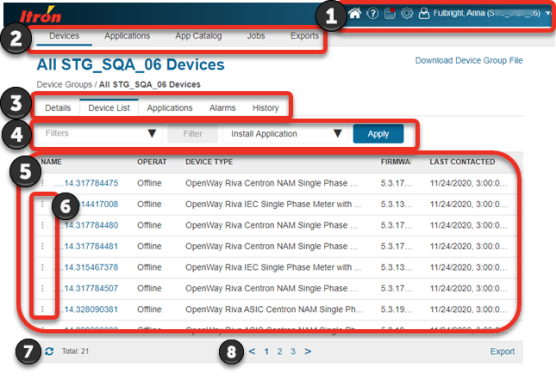Click the Export link
556x379 pixels.
(502, 351)
